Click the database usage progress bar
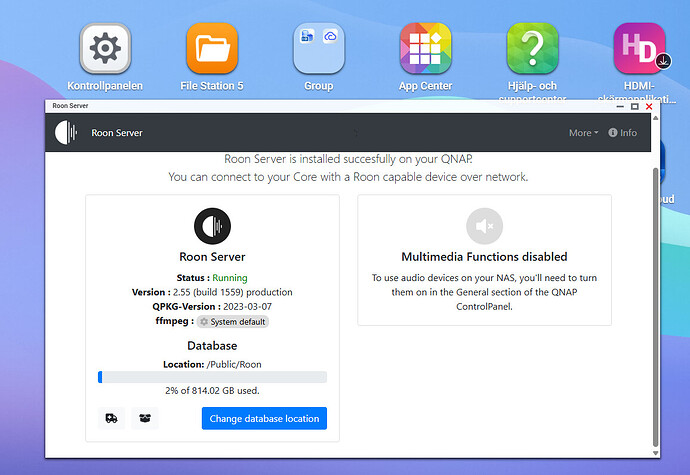690x475 pixels. pos(212,377)
